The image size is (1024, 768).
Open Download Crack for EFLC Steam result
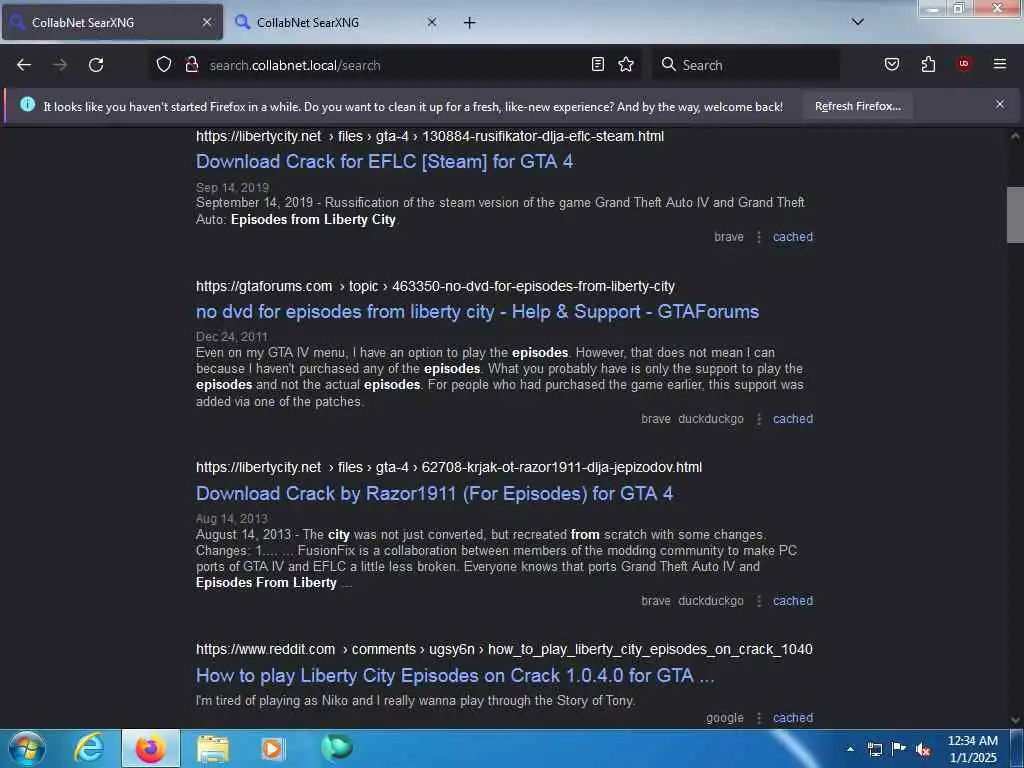click(x=385, y=161)
